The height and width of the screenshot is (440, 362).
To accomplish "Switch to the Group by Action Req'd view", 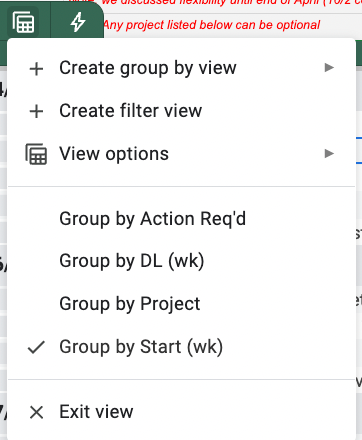I will pos(181,219).
